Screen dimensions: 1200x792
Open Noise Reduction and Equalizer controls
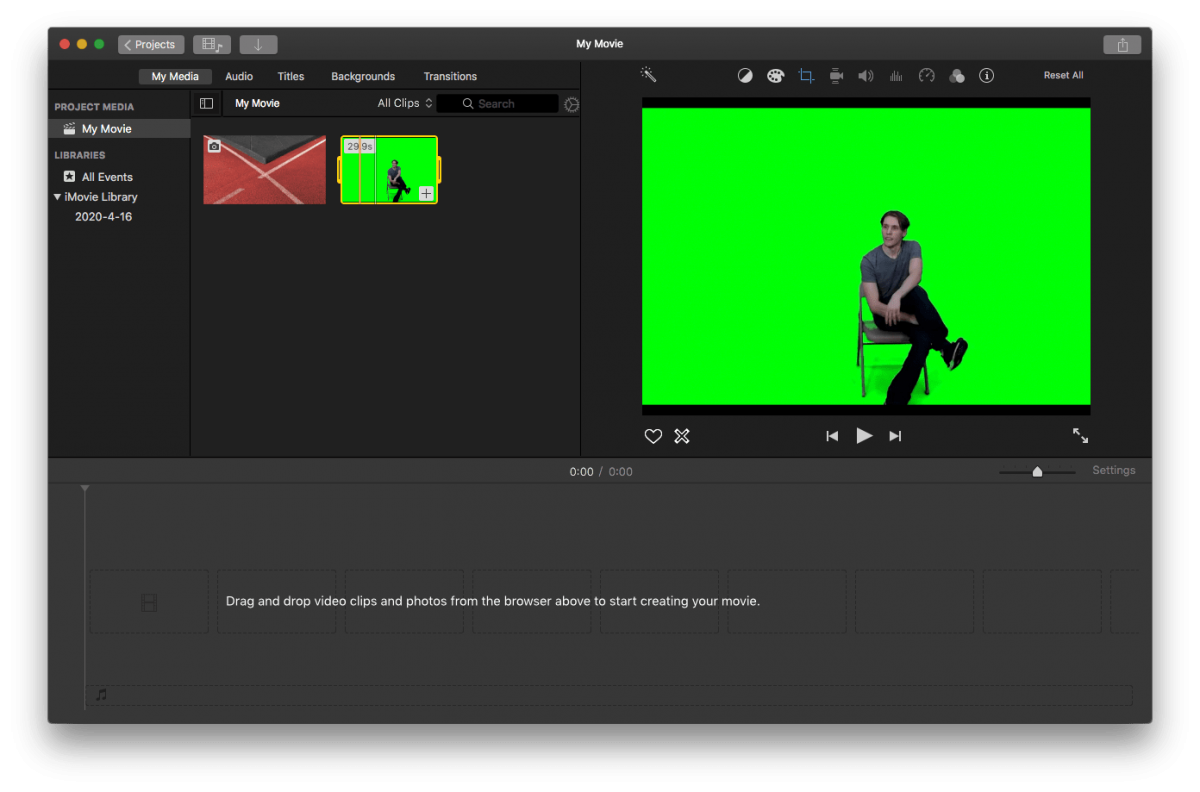[895, 75]
